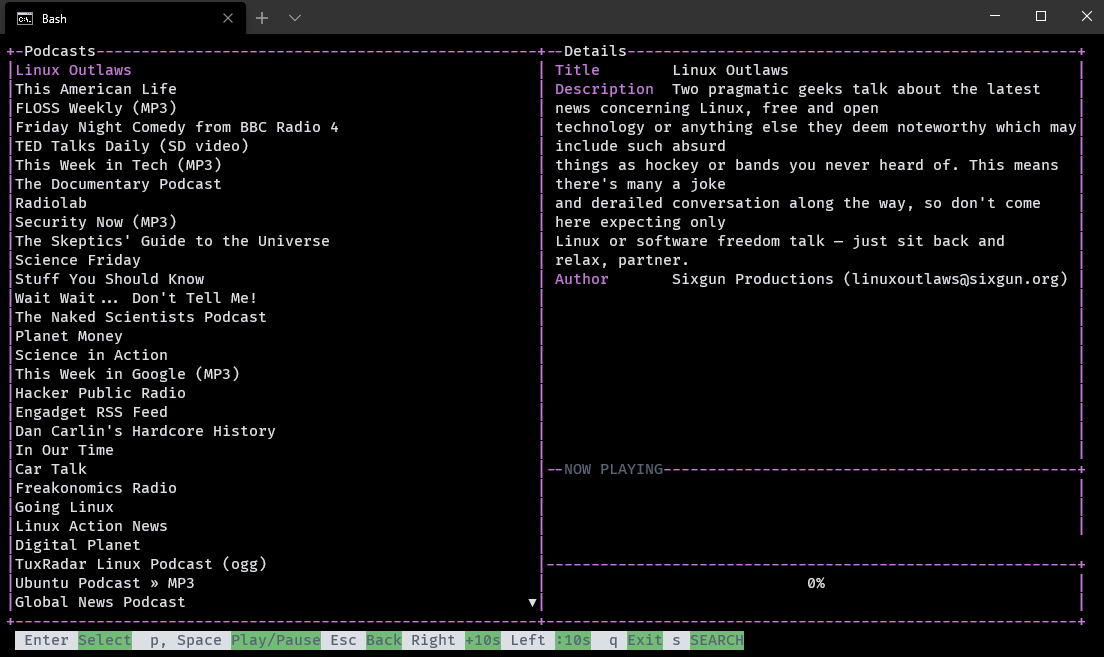
Task: Select Going Linux podcast
Action: coord(64,507)
